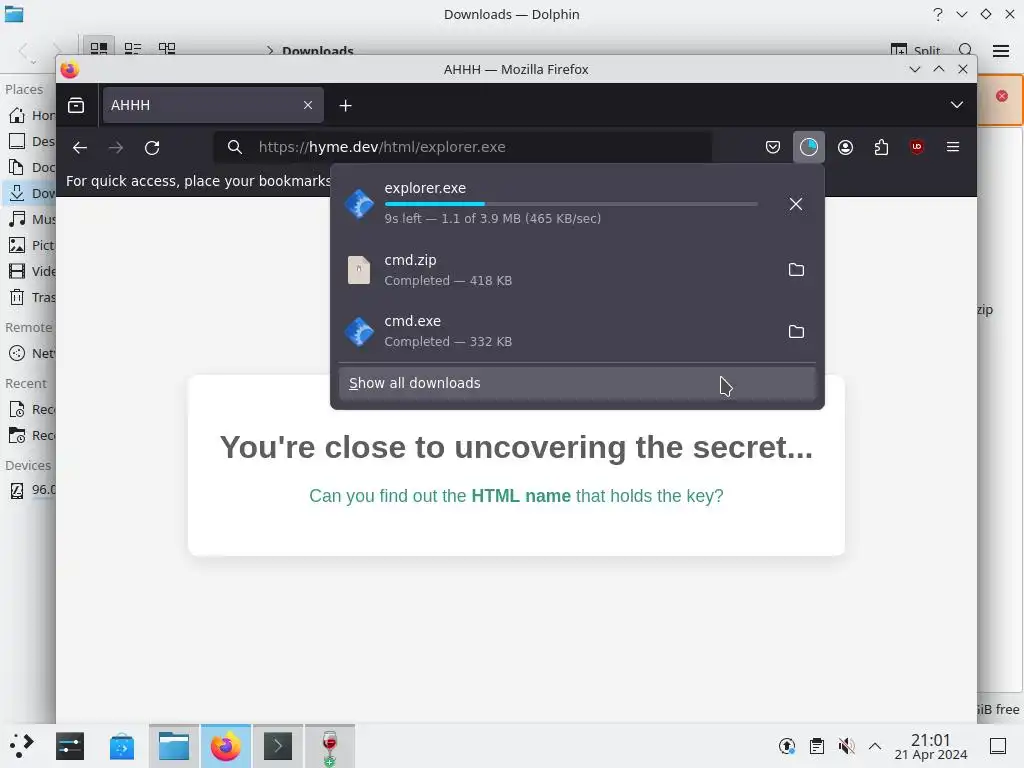Open Videos place in Dolphin sidebar
The width and height of the screenshot is (1024, 768).
click(x=31, y=271)
